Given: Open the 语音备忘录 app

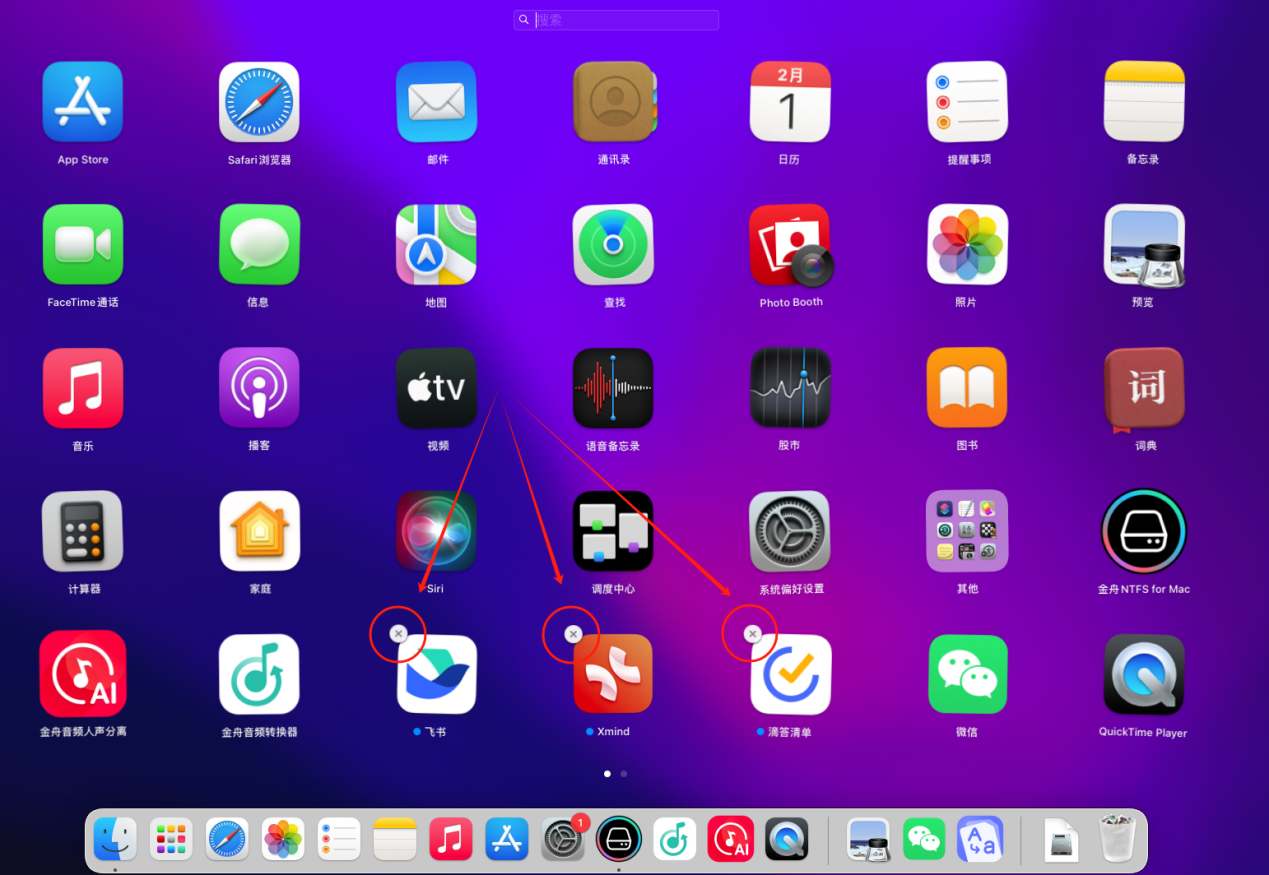Looking at the screenshot, I should [614, 388].
